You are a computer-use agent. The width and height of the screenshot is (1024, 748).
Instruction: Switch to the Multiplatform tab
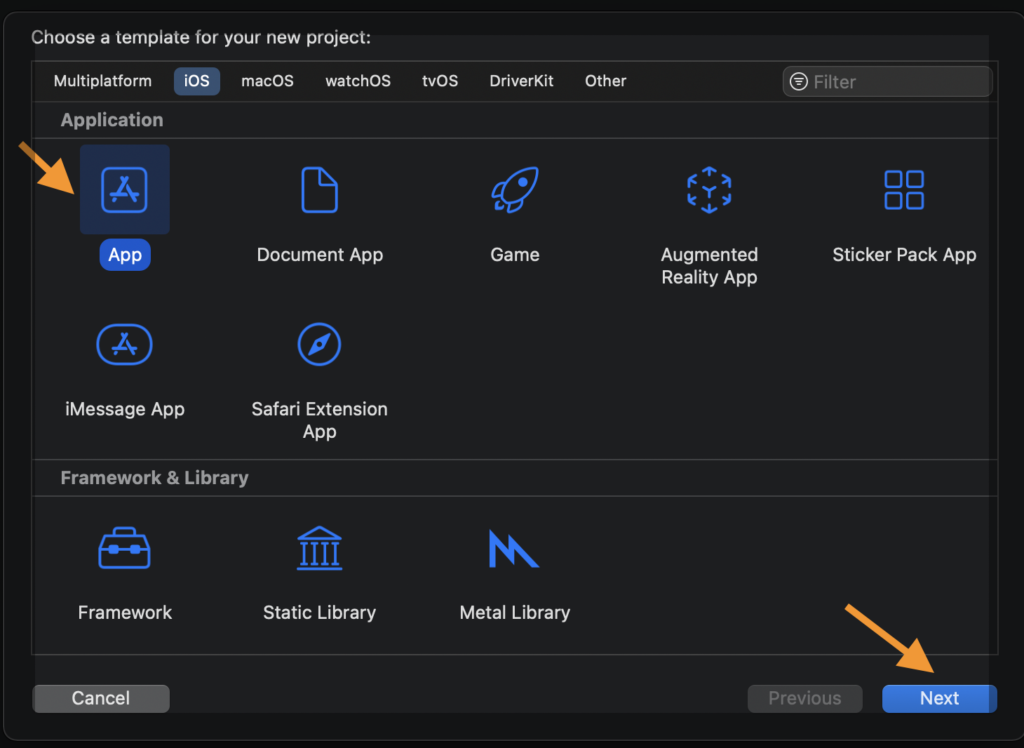(103, 81)
